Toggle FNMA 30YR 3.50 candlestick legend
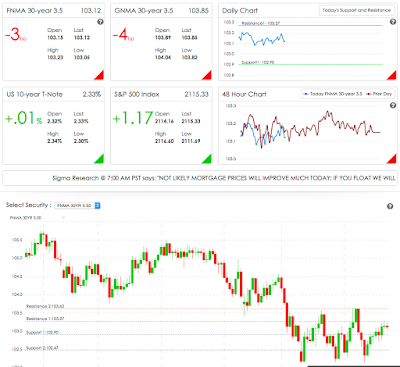Screen dimensions: 400x367 (x=26, y=218)
